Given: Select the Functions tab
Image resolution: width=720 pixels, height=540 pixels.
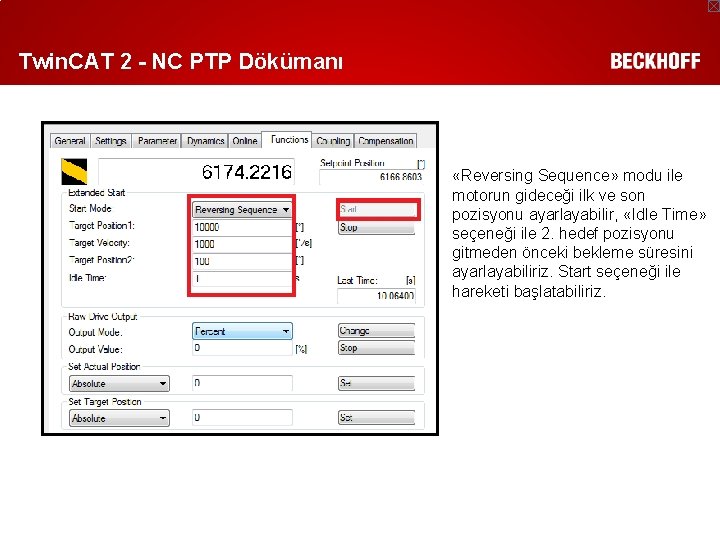Looking at the screenshot, I should click(288, 139).
